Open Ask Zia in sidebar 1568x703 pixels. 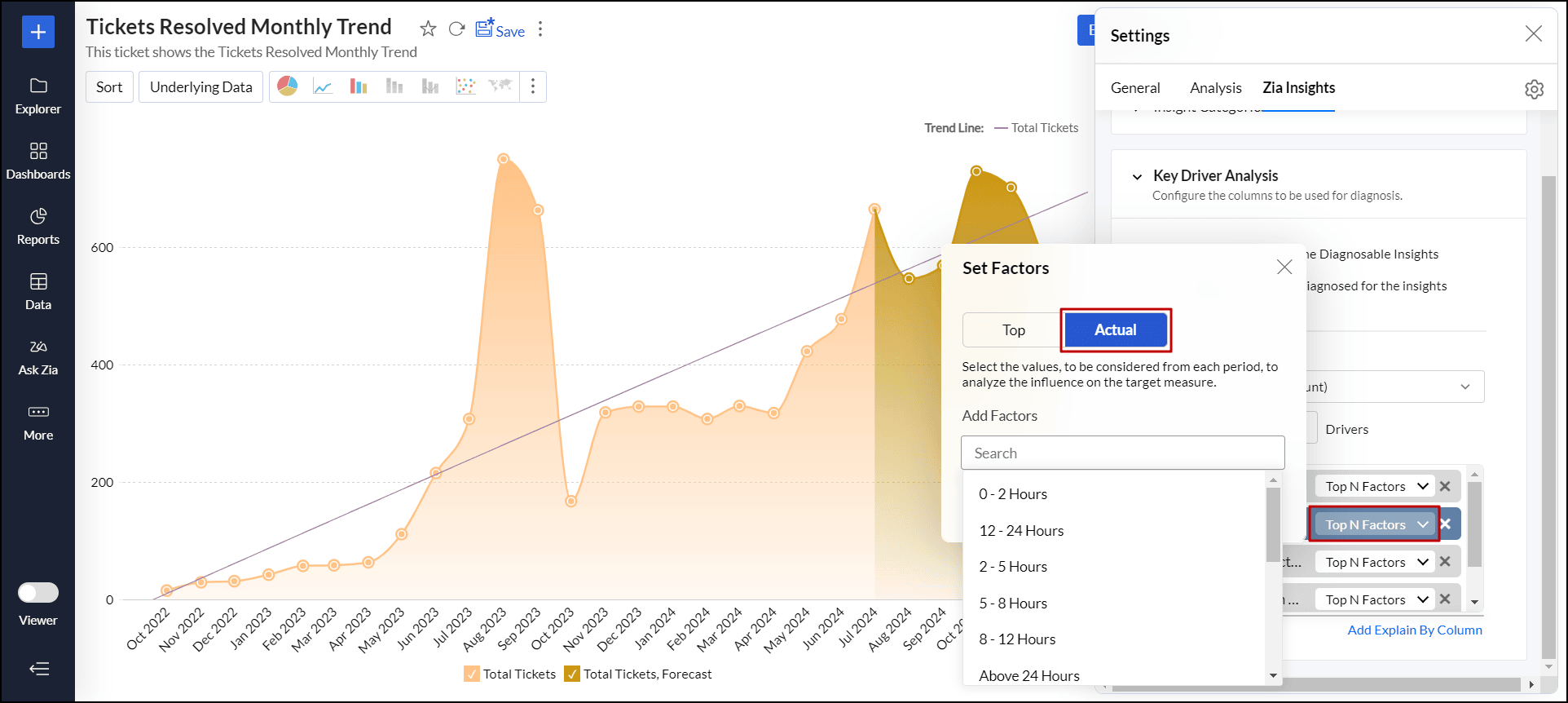pos(38,357)
